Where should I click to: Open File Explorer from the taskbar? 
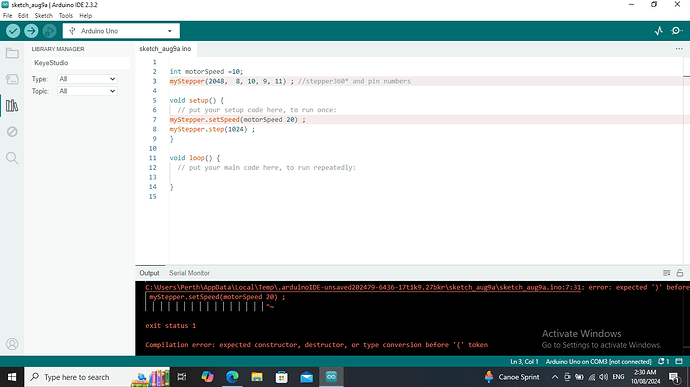pos(257,377)
